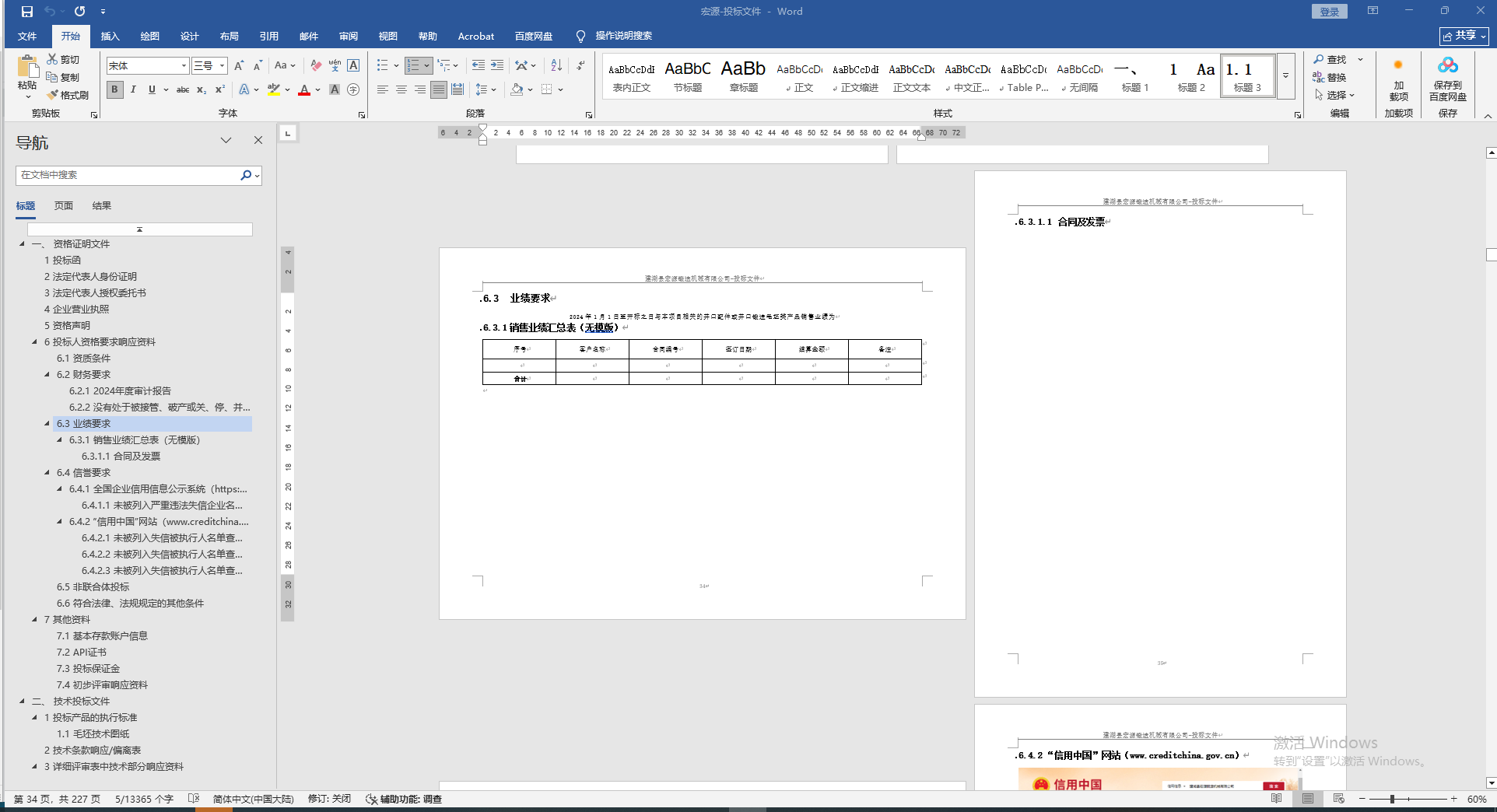Toggle subscript formatting
Viewport: 1497px width, 812px height.
[x=202, y=89]
